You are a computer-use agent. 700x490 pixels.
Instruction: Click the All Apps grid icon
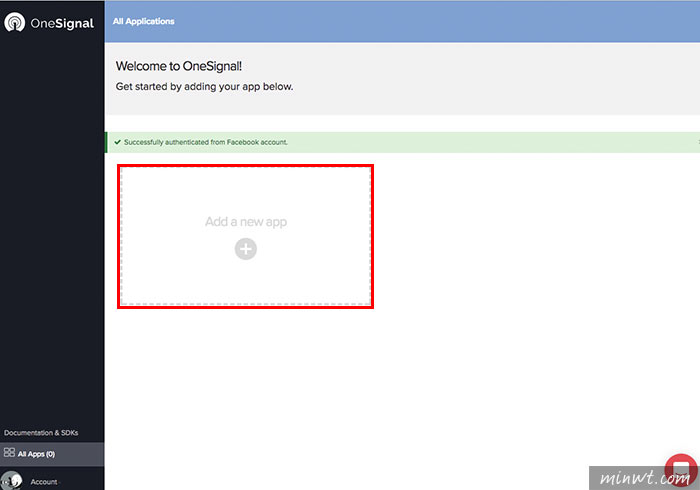point(9,453)
